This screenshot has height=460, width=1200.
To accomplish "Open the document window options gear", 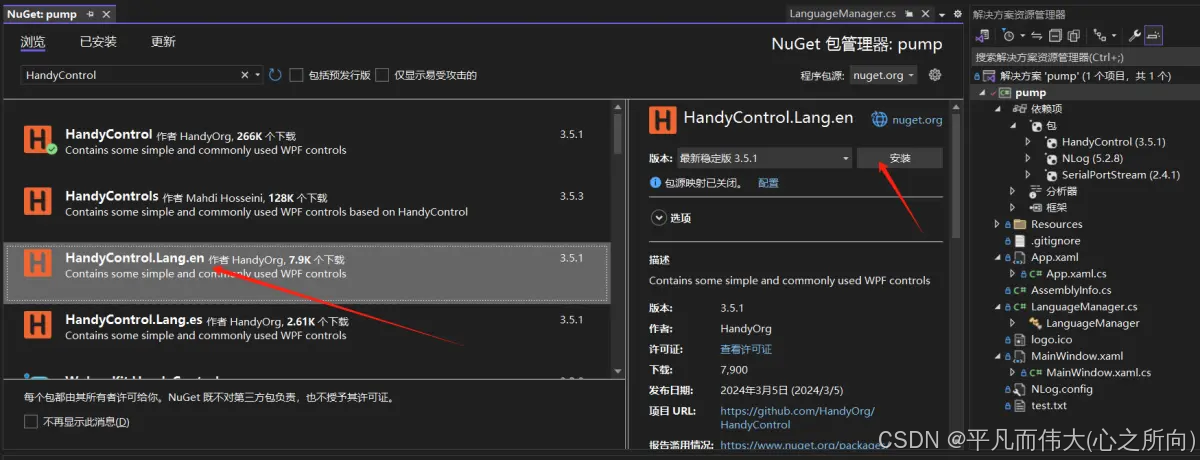I will click(957, 14).
